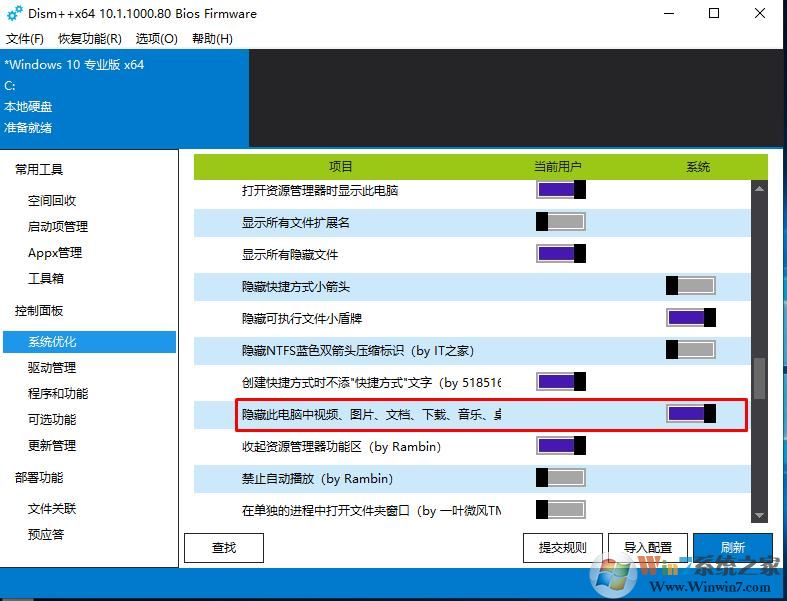This screenshot has height=601, width=787.
Task: Click scrollbar down arrow in options list
Action: click(759, 515)
